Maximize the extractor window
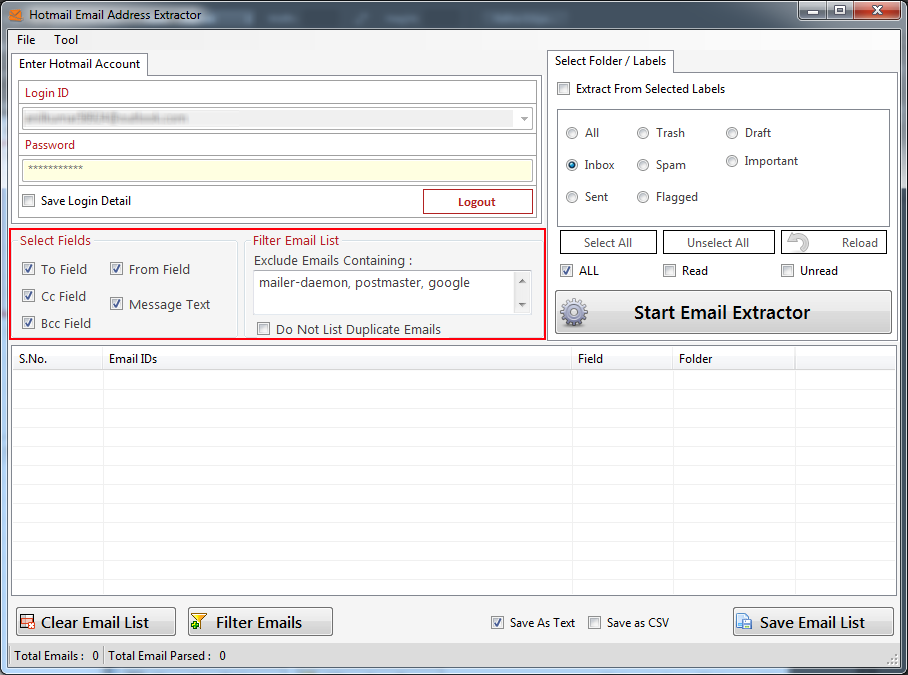Viewport: 908px width, 675px height. tap(840, 10)
